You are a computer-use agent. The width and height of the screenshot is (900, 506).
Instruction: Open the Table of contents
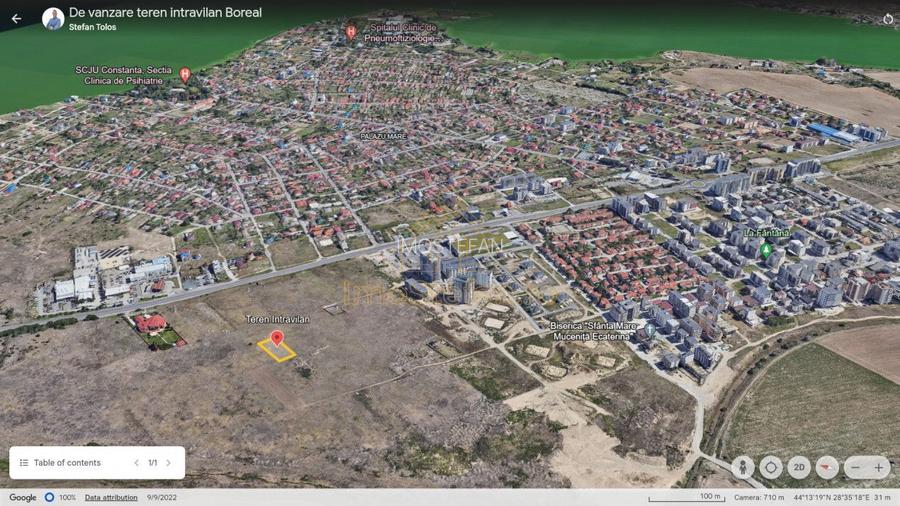pyautogui.click(x=60, y=463)
